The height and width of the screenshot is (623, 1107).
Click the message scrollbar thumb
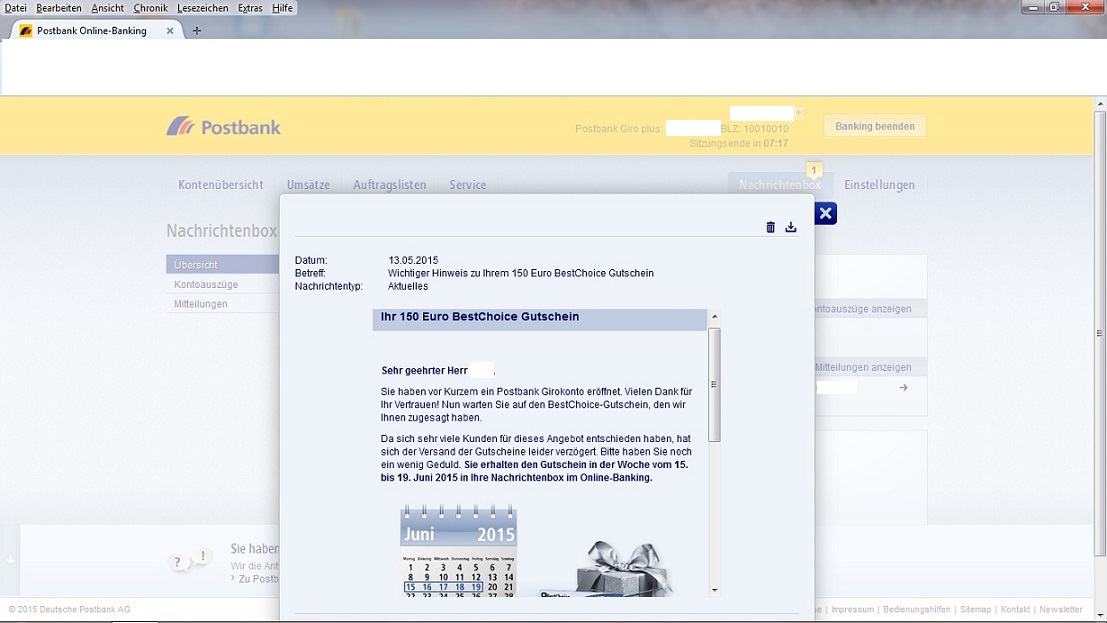pos(714,385)
